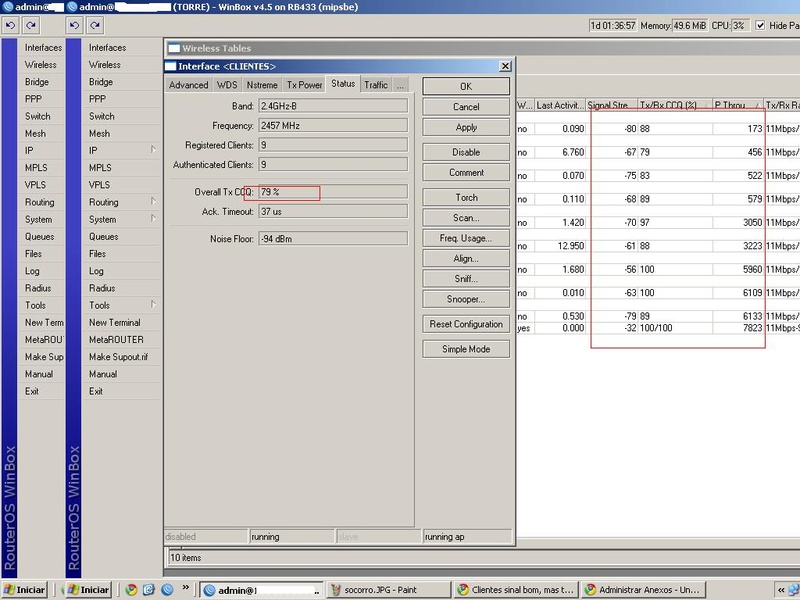Open the Make Supout.rif menu item
This screenshot has width=800, height=600.
pos(117,357)
